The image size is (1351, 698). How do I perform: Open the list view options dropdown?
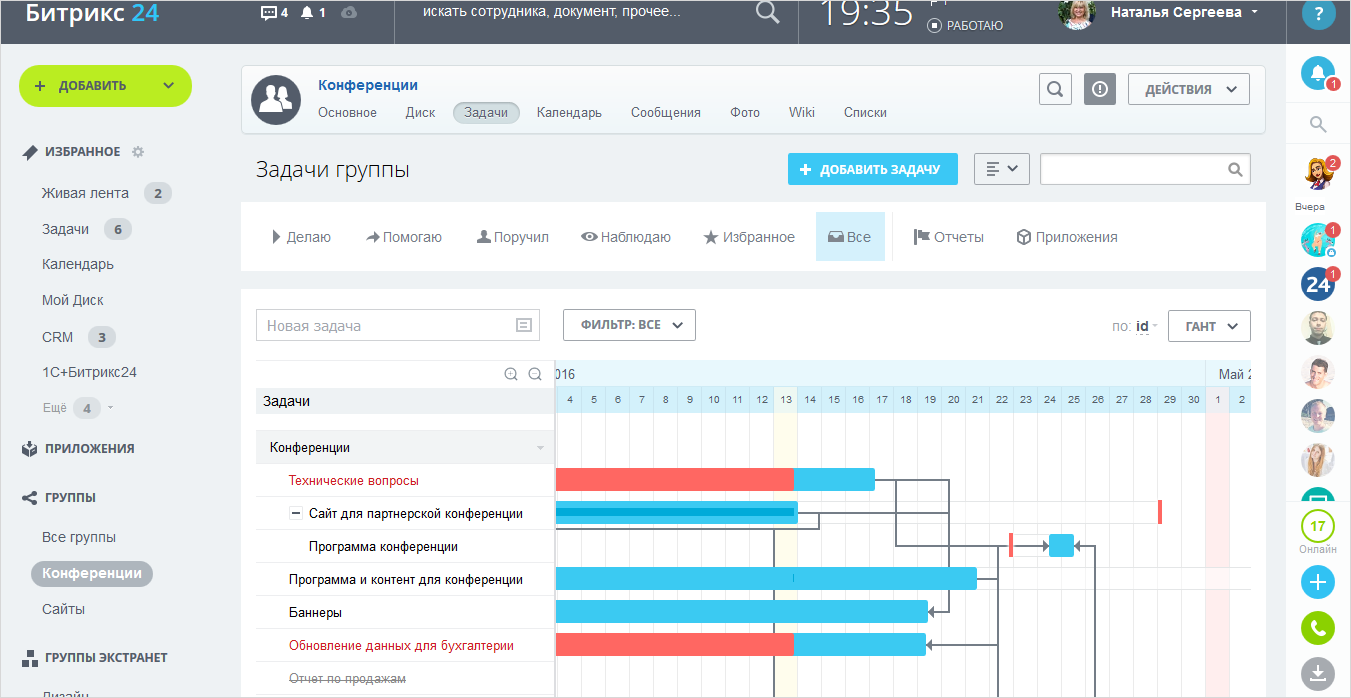click(1002, 169)
